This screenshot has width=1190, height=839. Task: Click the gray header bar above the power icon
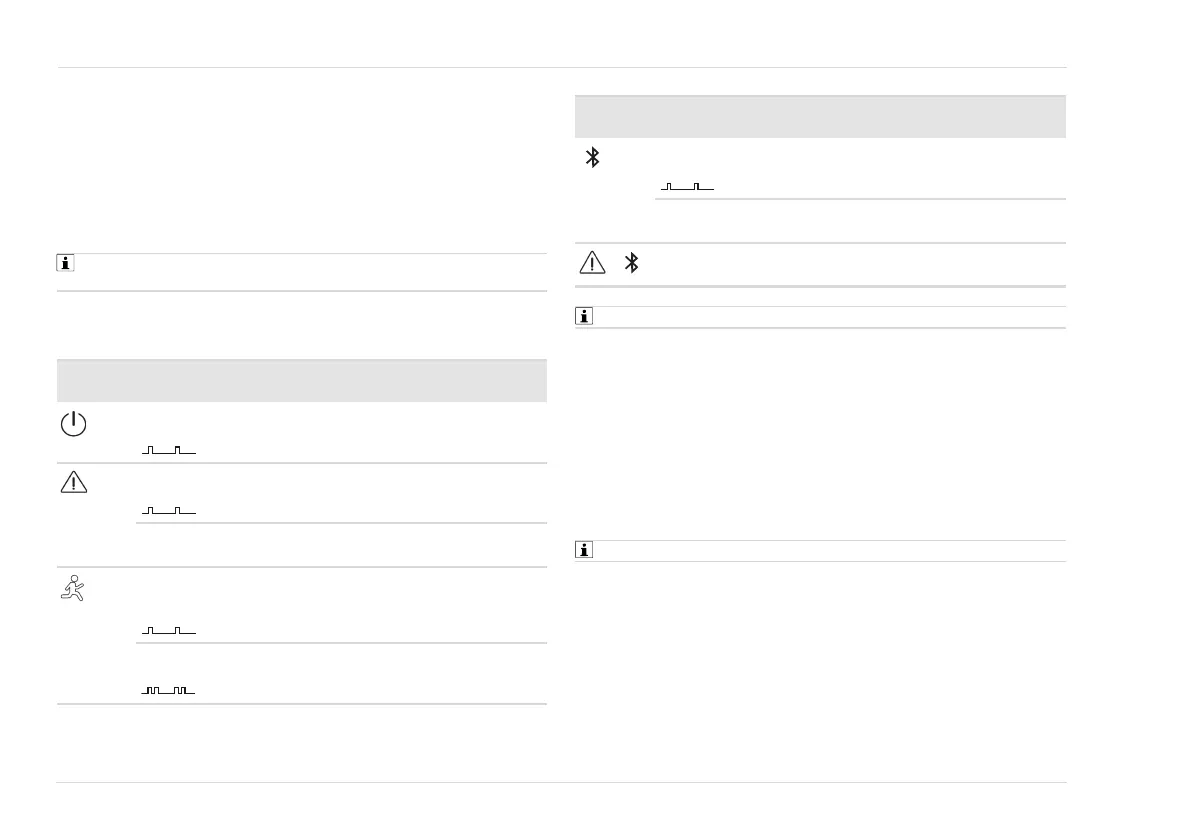coord(302,380)
